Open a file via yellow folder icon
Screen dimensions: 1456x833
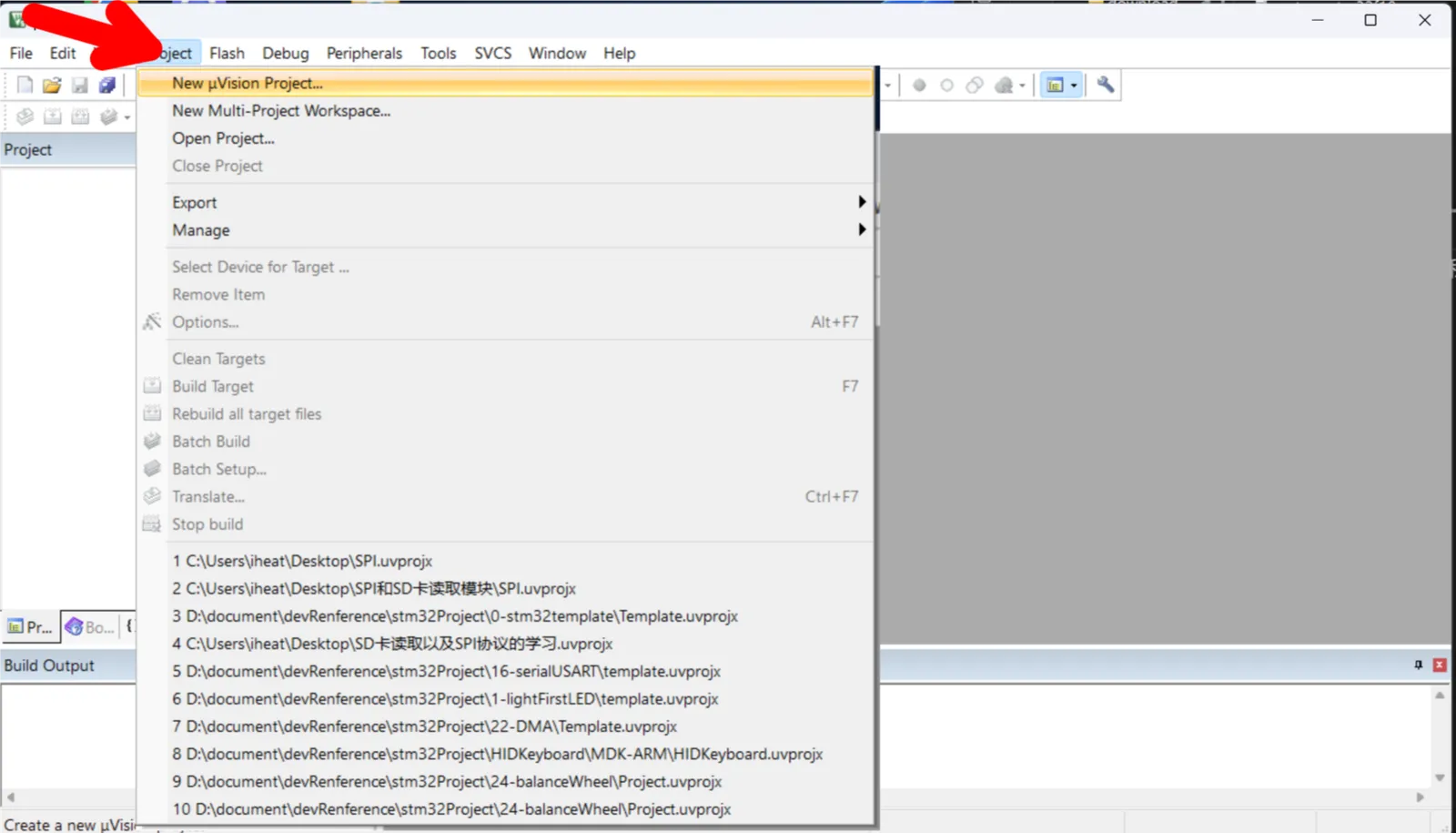[52, 85]
